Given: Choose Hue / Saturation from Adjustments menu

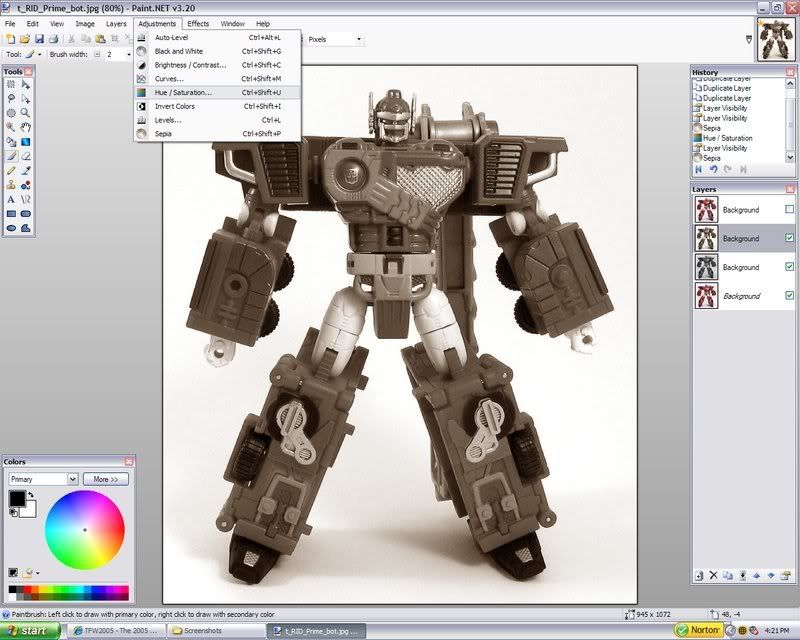Looking at the screenshot, I should pos(183,92).
